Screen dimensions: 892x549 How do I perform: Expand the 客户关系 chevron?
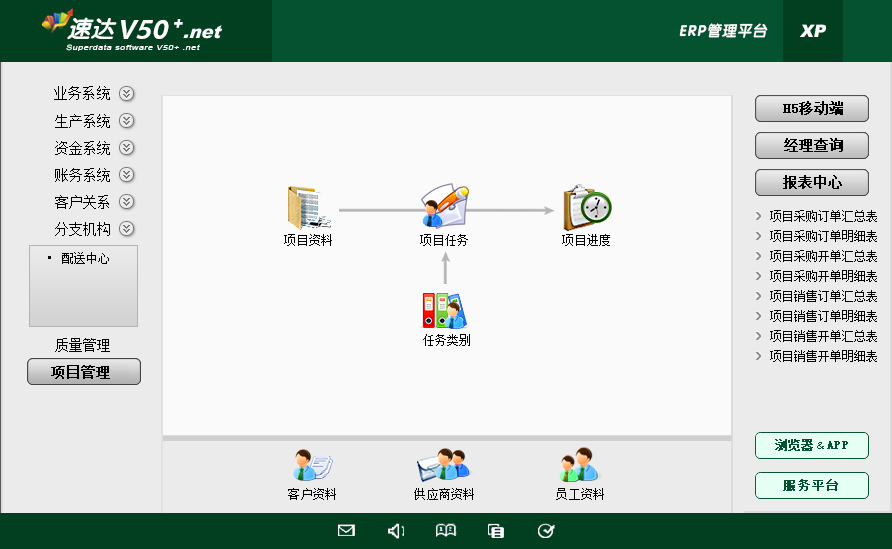(x=126, y=202)
